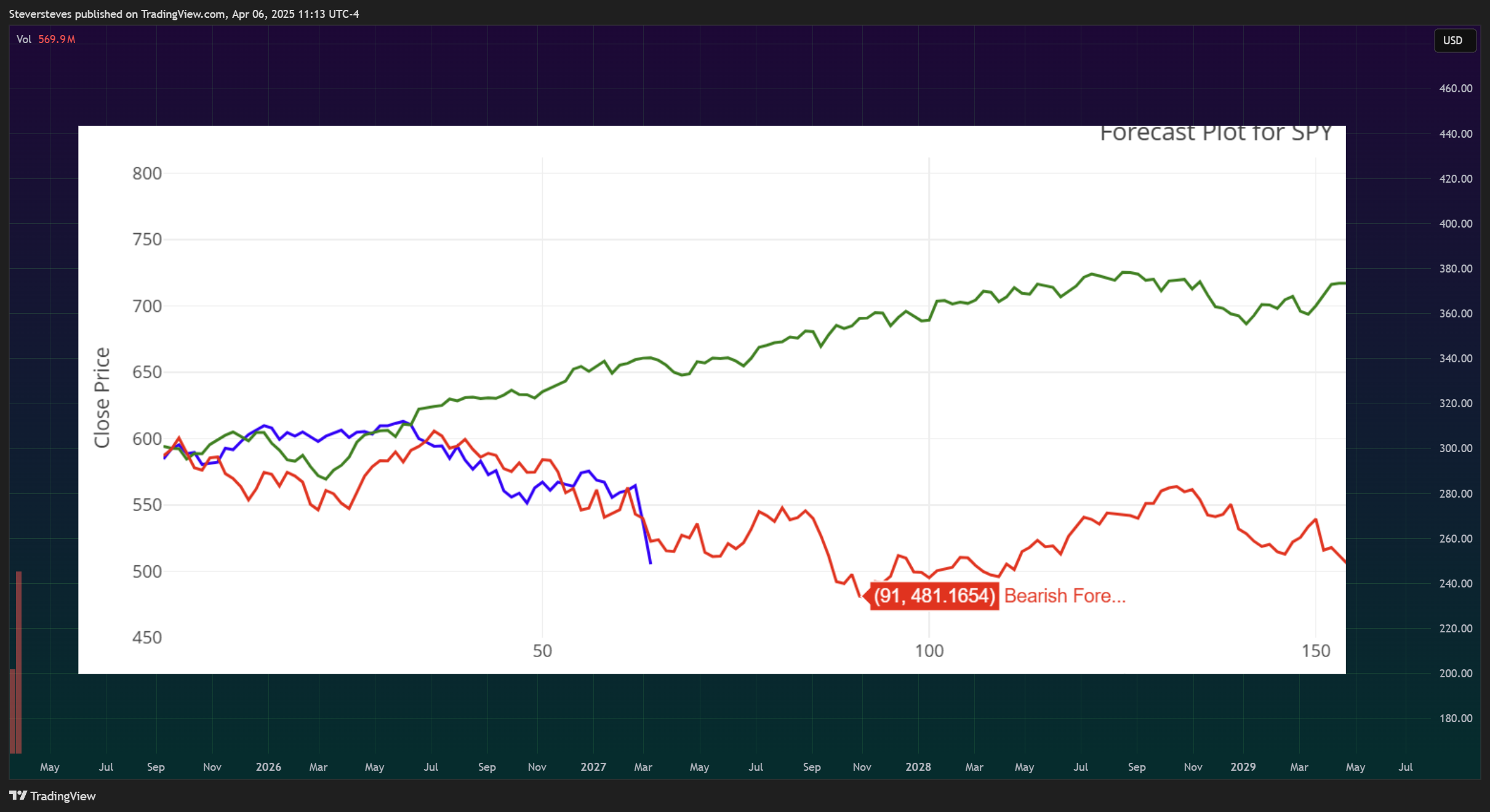
Task: Click the 360.00 price scale label
Action: (x=1456, y=313)
